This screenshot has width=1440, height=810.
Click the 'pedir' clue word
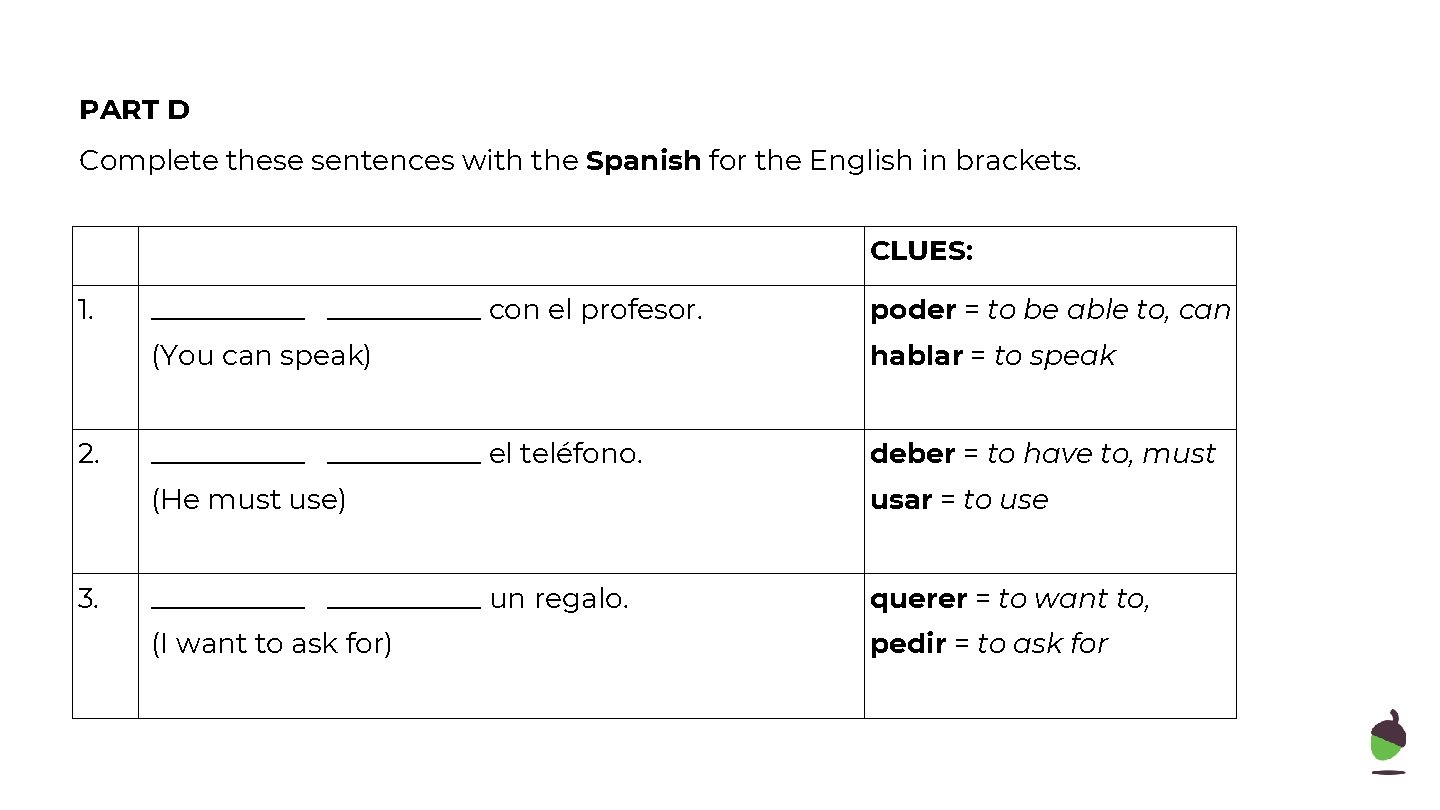(x=907, y=644)
